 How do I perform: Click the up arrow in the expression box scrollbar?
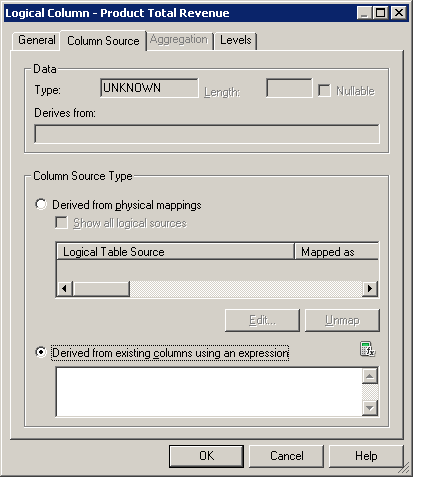click(x=370, y=376)
